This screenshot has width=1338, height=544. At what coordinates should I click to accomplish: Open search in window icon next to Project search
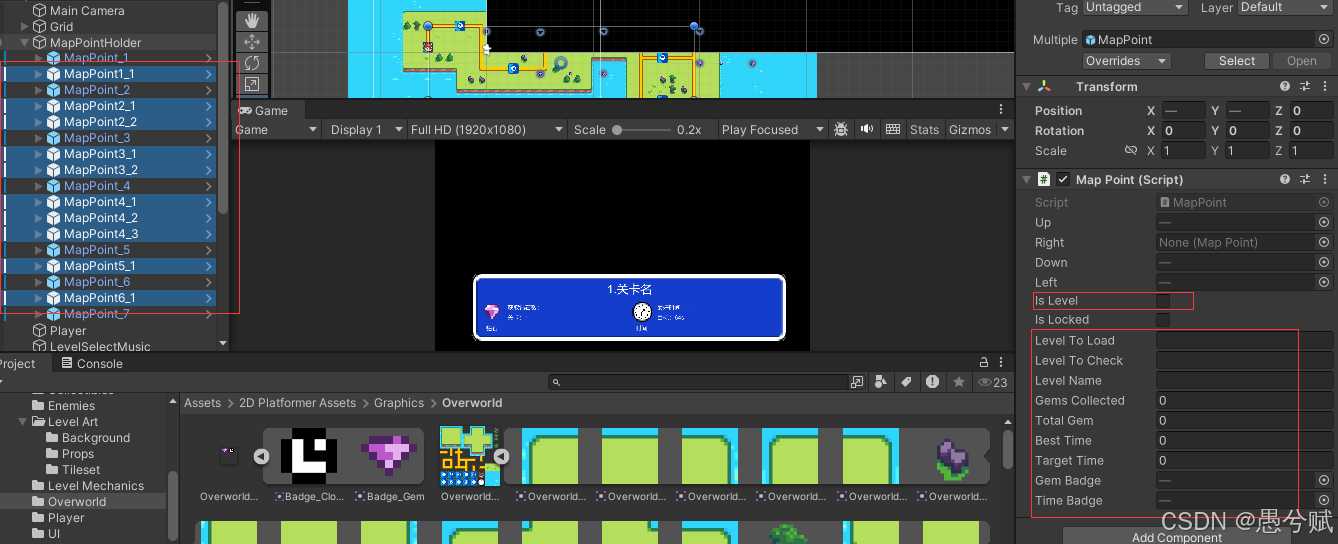point(857,382)
